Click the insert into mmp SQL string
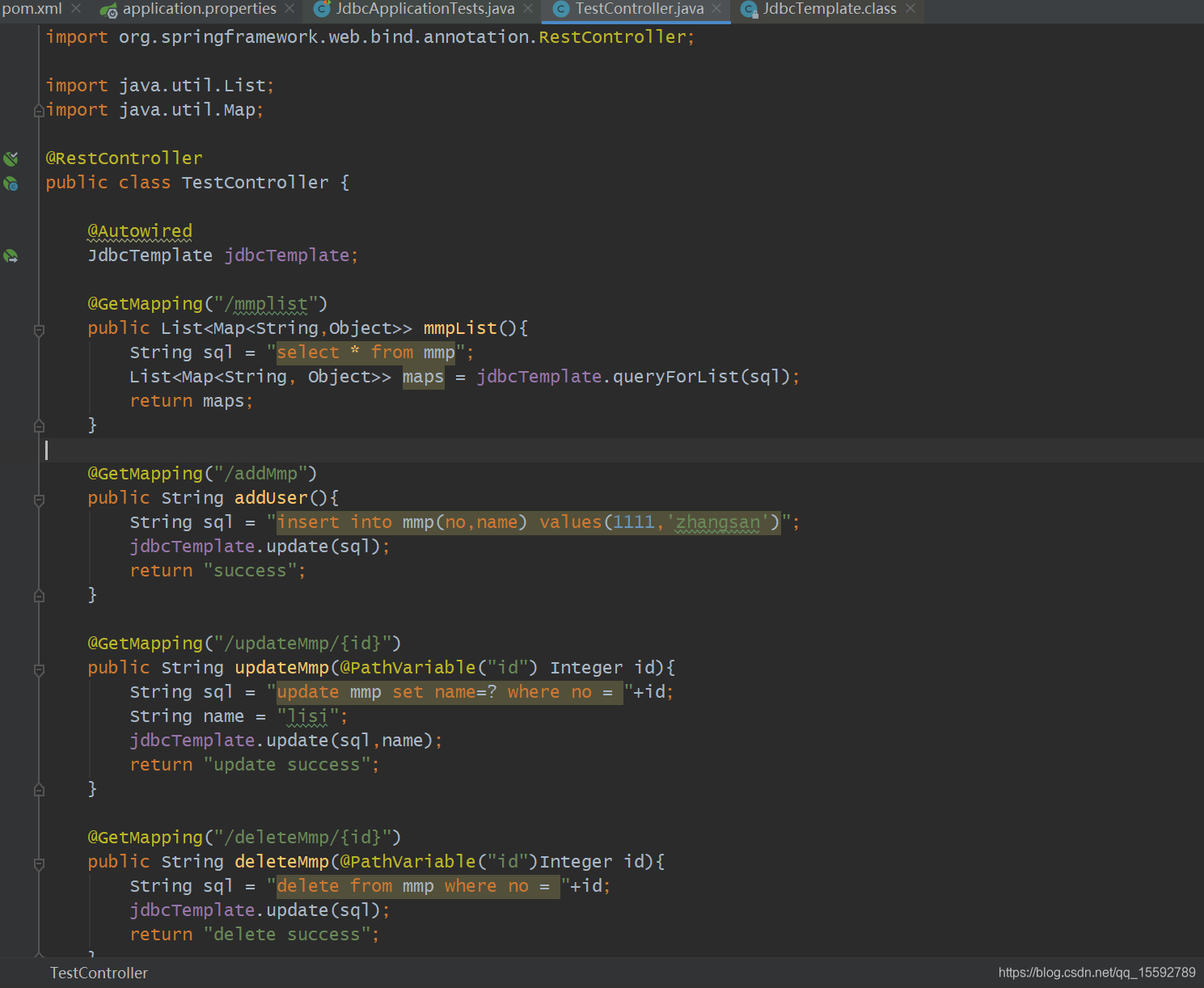 pos(529,522)
